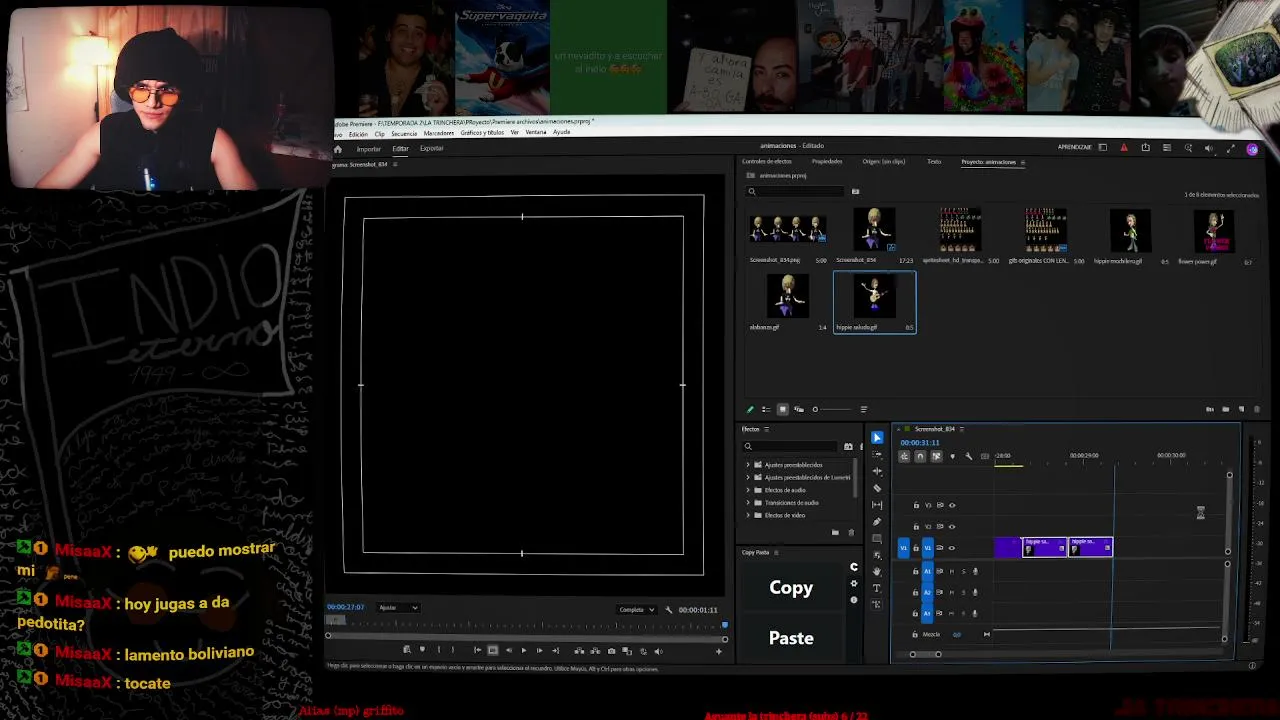The image size is (1280, 720).
Task: Step back one frame in Program monitor
Action: coord(508,651)
